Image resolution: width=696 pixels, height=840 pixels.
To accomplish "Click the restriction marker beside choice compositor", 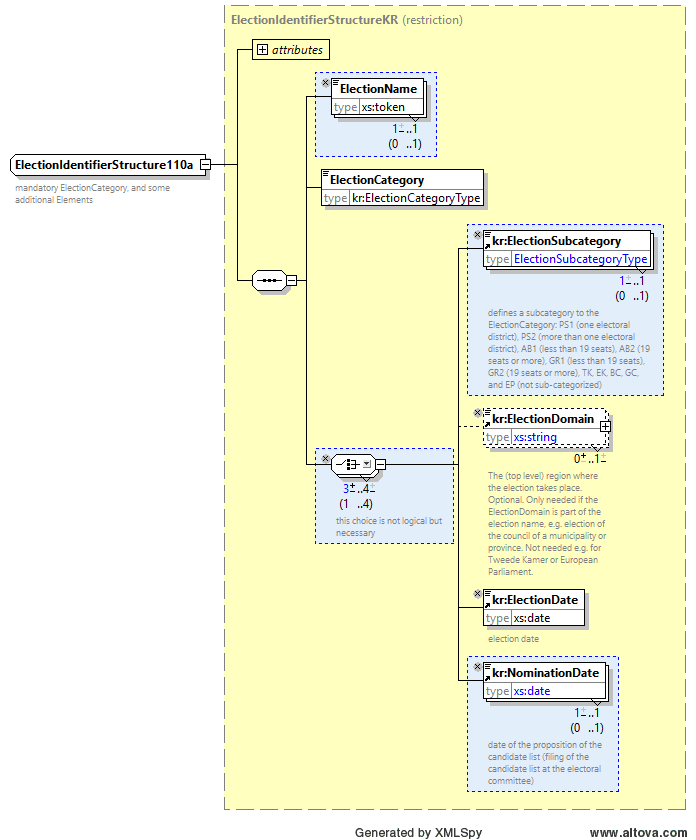I will pyautogui.click(x=325, y=459).
